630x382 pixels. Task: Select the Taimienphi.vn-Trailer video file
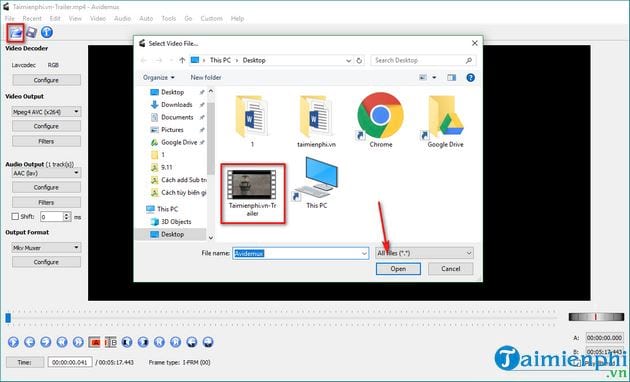(252, 193)
